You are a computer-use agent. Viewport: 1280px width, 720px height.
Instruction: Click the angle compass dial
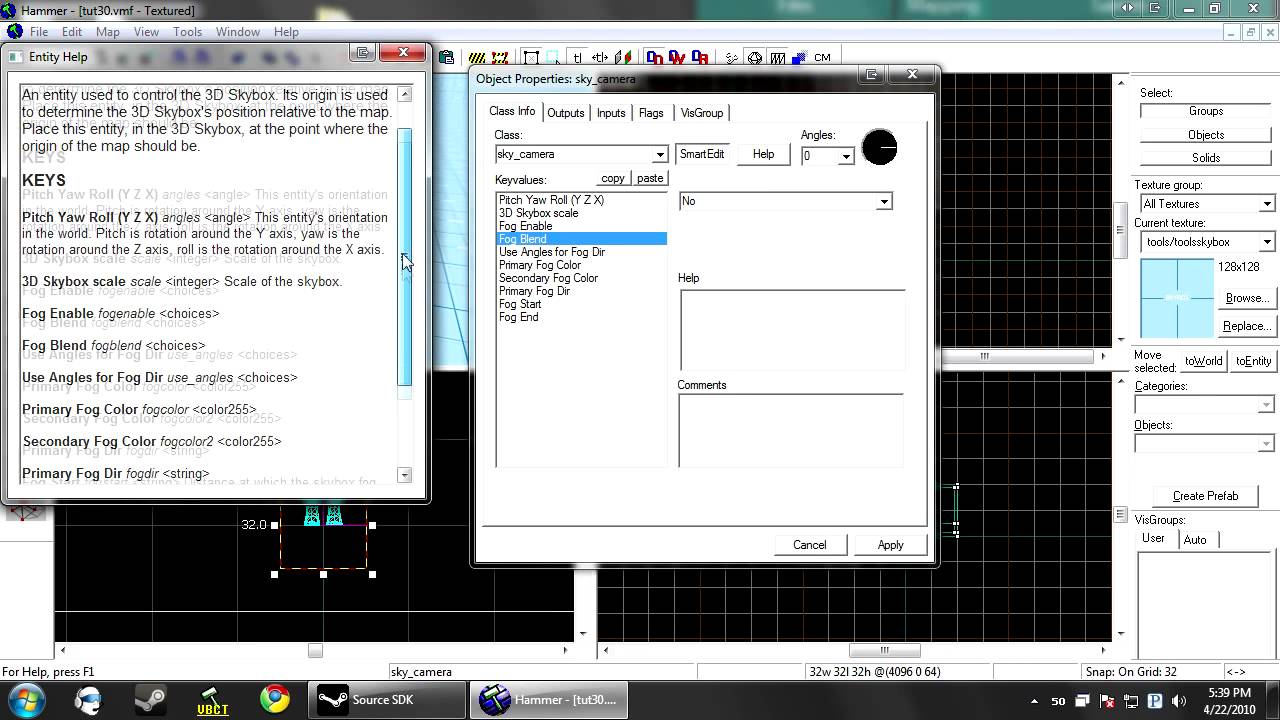coord(879,148)
